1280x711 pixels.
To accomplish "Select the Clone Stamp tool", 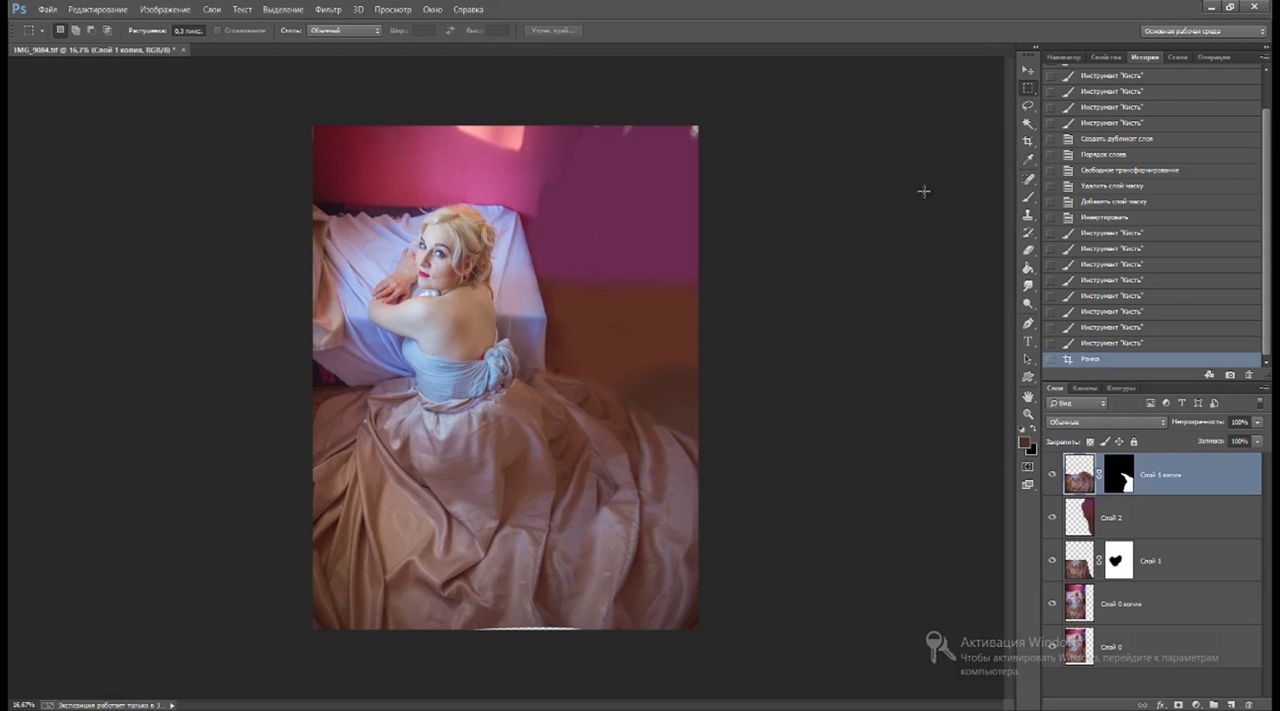I will pyautogui.click(x=1028, y=215).
